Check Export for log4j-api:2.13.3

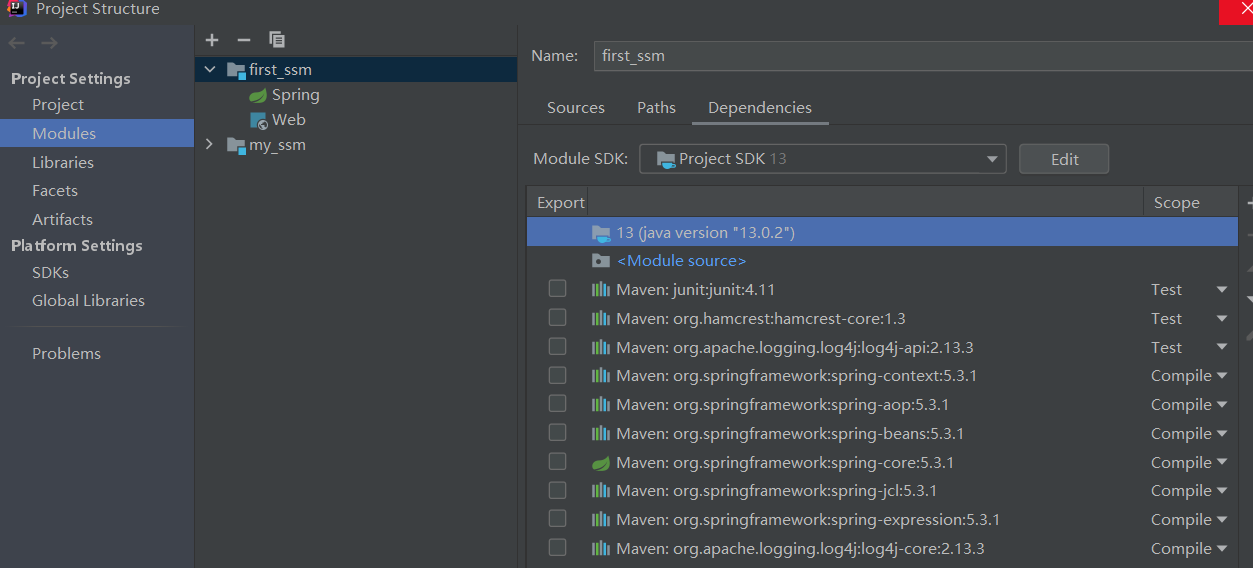(x=557, y=346)
